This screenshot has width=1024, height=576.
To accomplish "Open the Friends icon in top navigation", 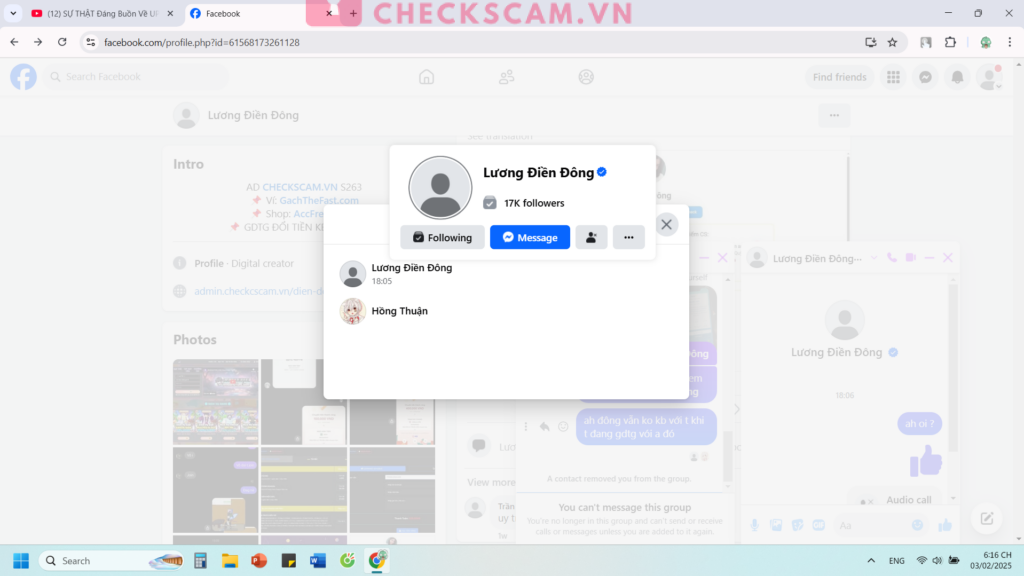I will pyautogui.click(x=507, y=77).
